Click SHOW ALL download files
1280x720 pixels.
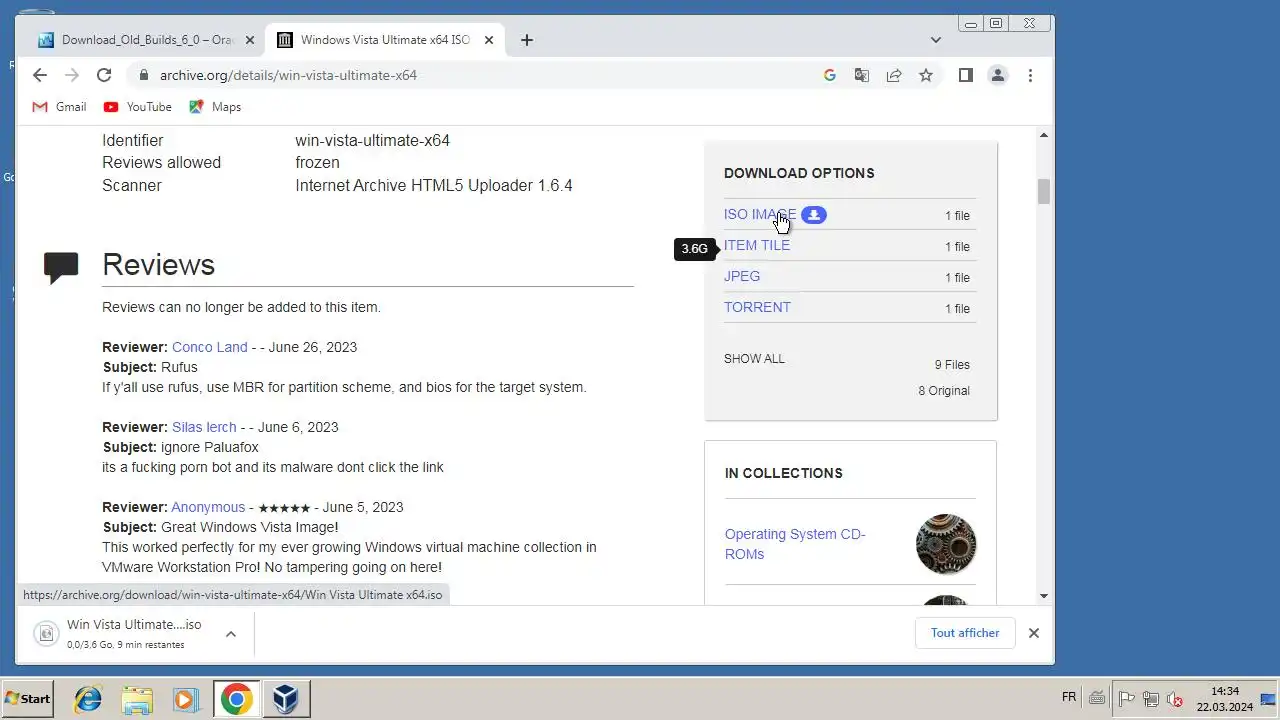[x=754, y=359]
